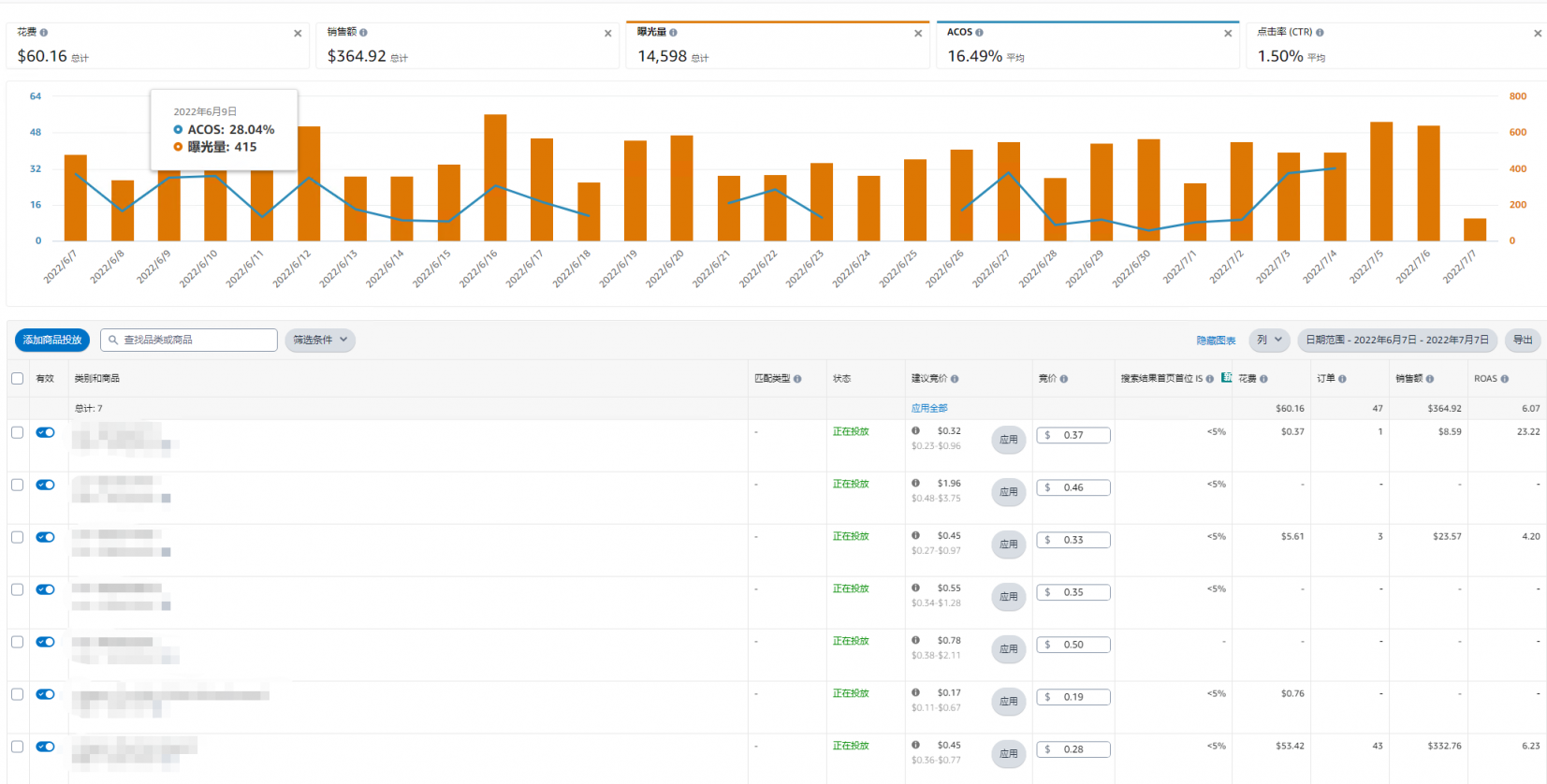1547x784 pixels.
Task: Click the info icon beside 竞价 column header
Action: coord(1064,379)
